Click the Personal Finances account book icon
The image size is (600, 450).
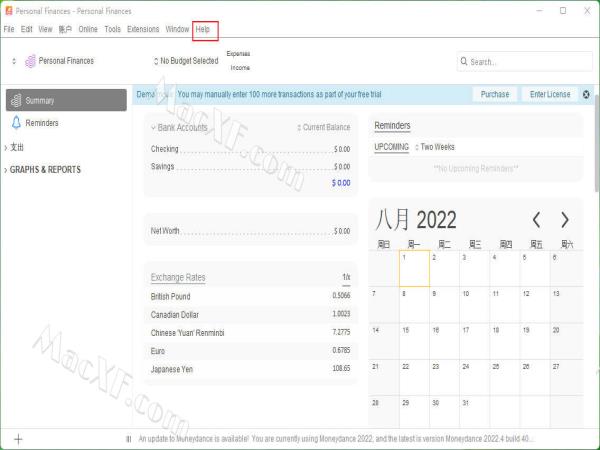[30, 61]
